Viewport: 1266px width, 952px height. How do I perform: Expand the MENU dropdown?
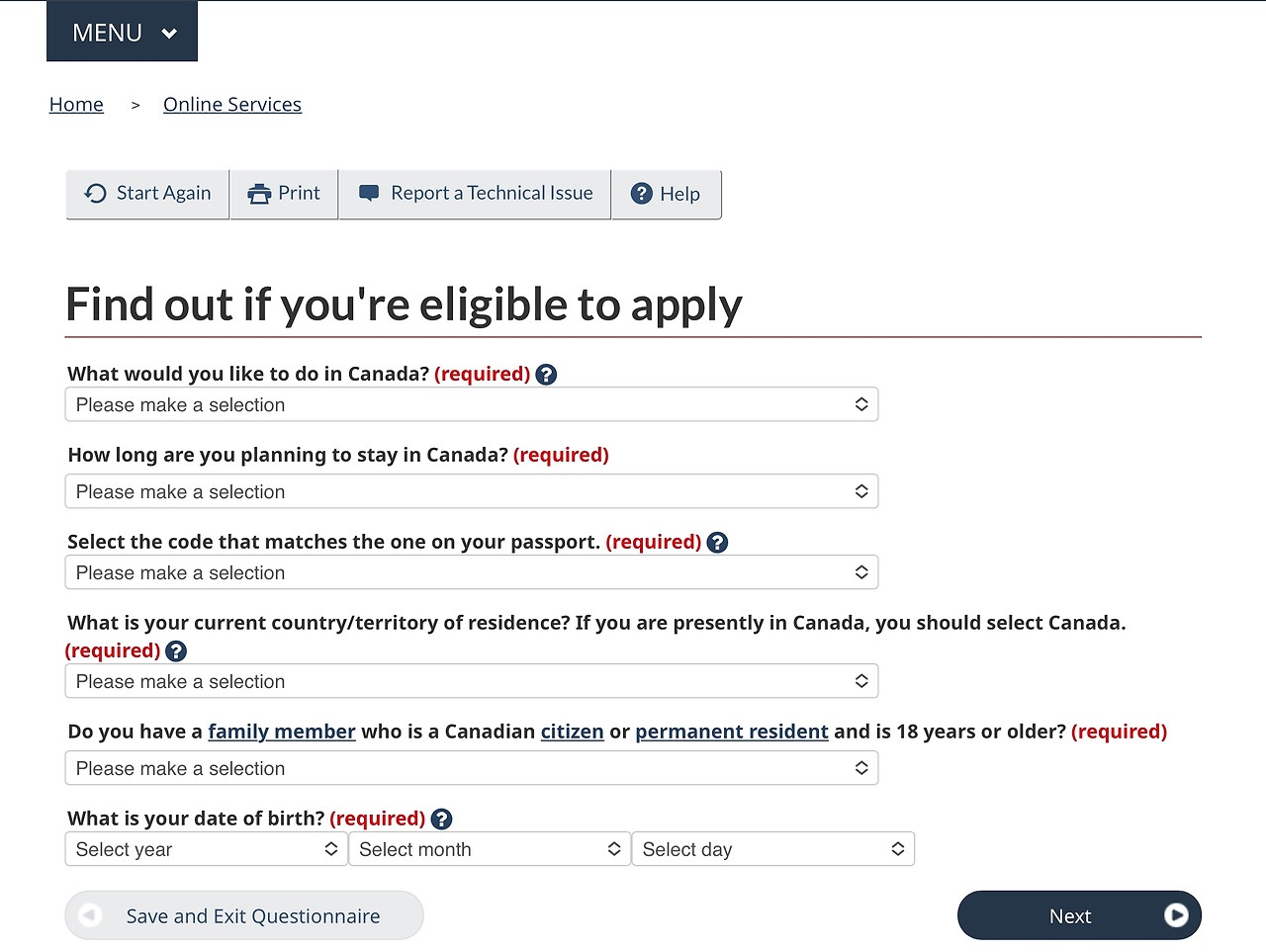pos(122,32)
